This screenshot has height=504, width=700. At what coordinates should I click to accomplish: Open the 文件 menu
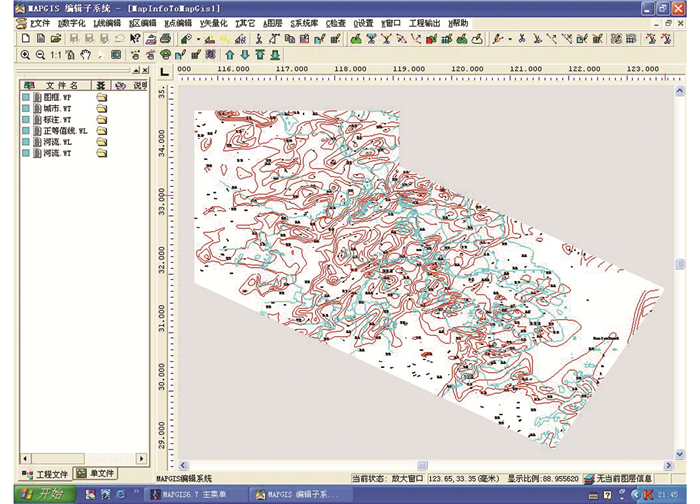pyautogui.click(x=38, y=22)
